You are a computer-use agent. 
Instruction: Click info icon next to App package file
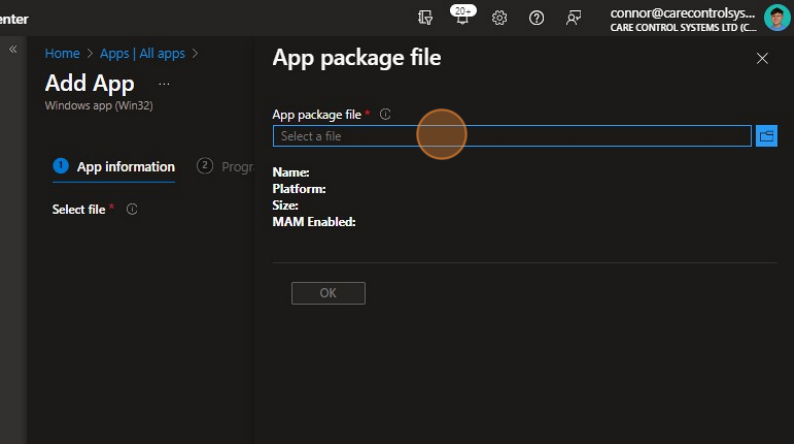(385, 115)
